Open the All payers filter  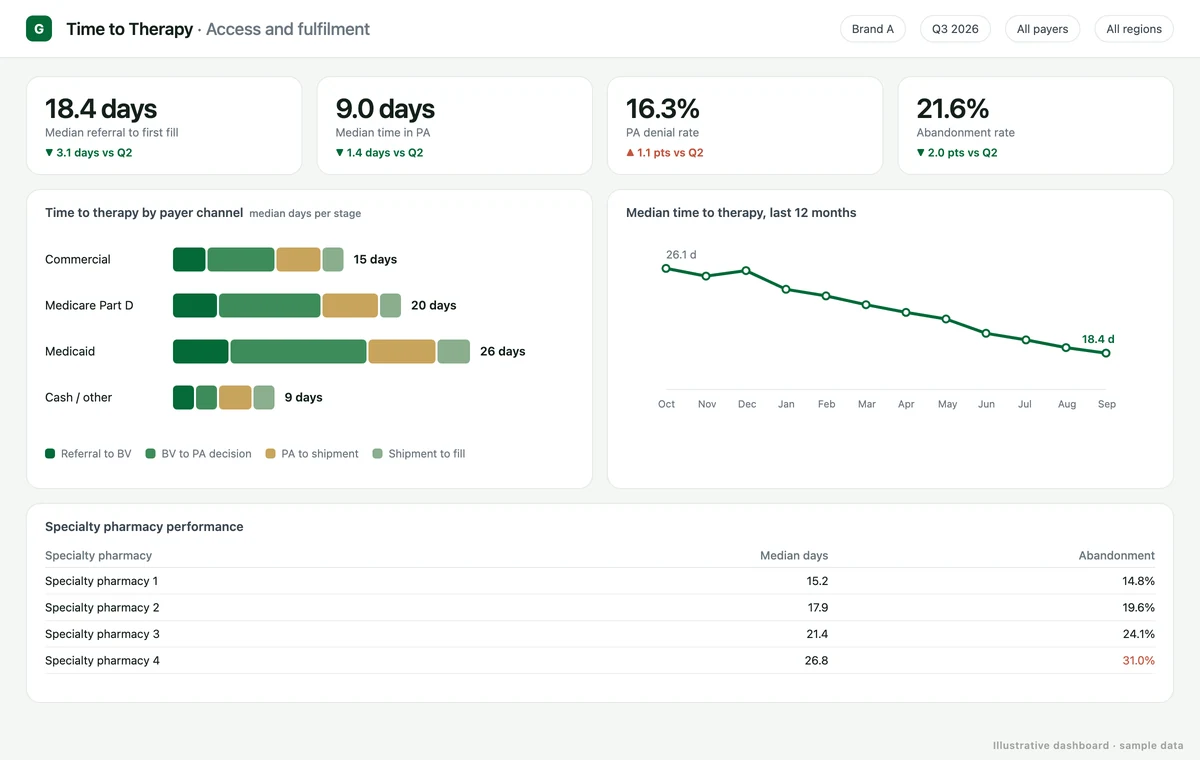tap(1042, 29)
